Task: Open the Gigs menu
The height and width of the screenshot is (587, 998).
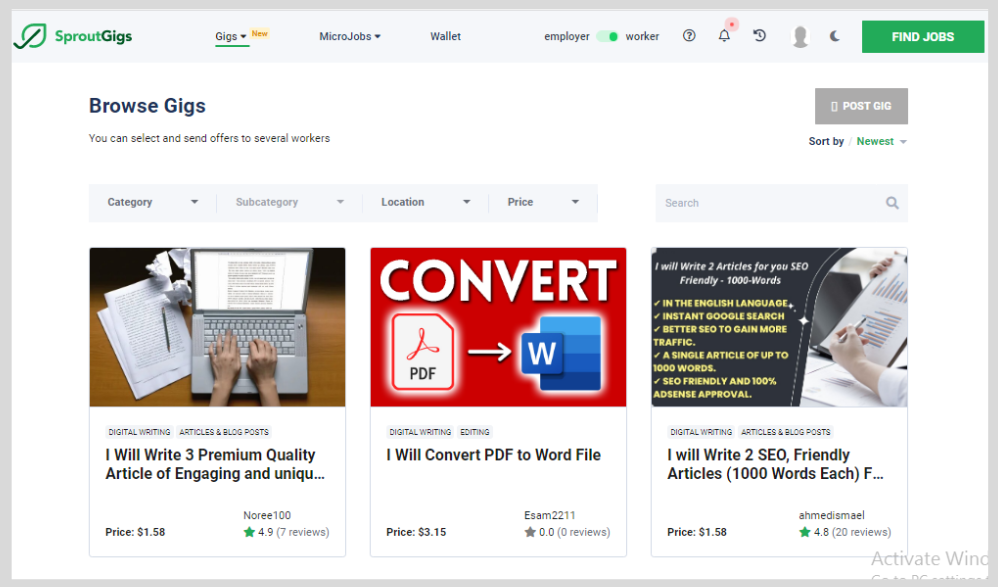Action: (x=230, y=36)
